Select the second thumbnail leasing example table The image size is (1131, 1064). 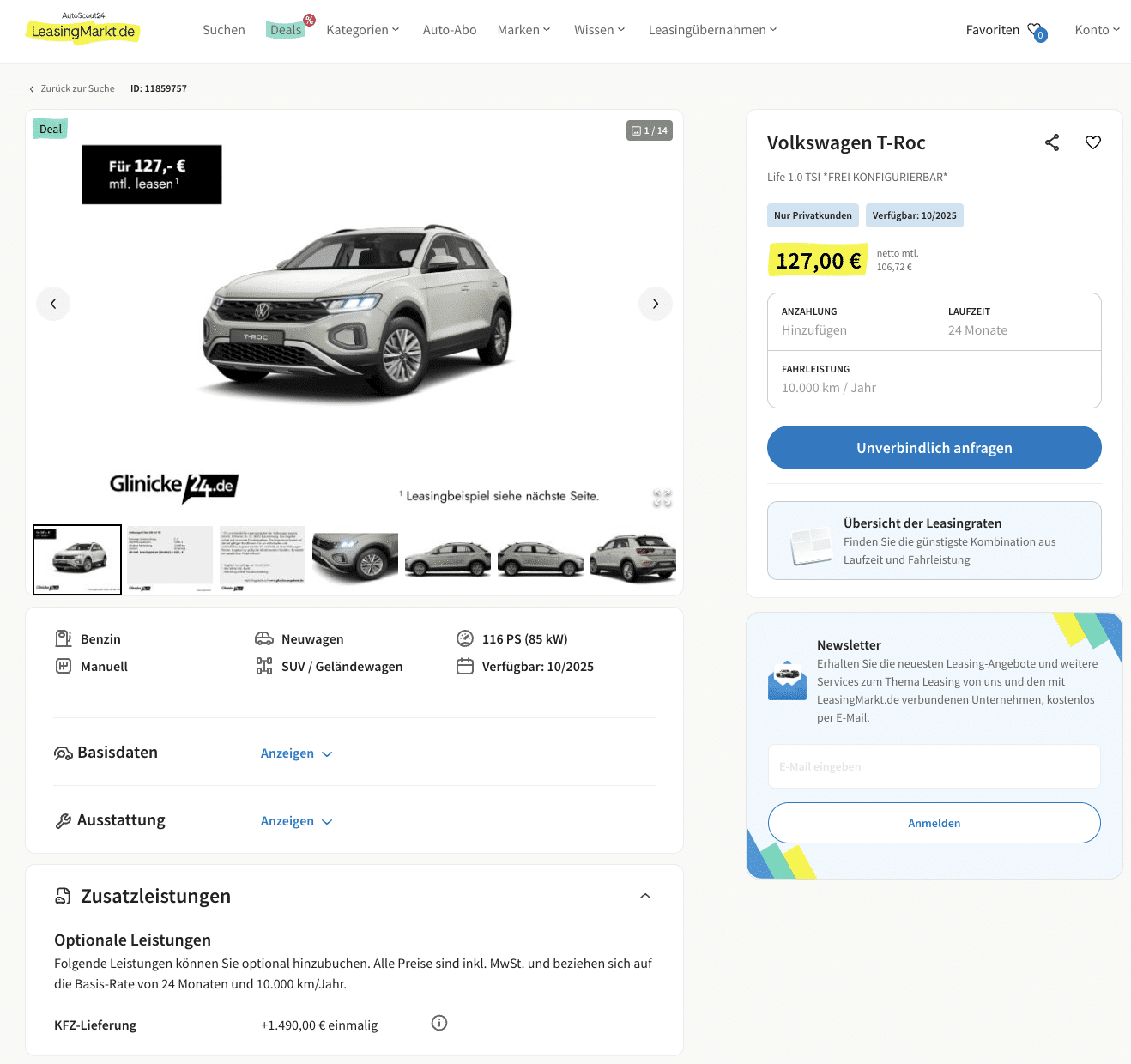click(x=170, y=559)
